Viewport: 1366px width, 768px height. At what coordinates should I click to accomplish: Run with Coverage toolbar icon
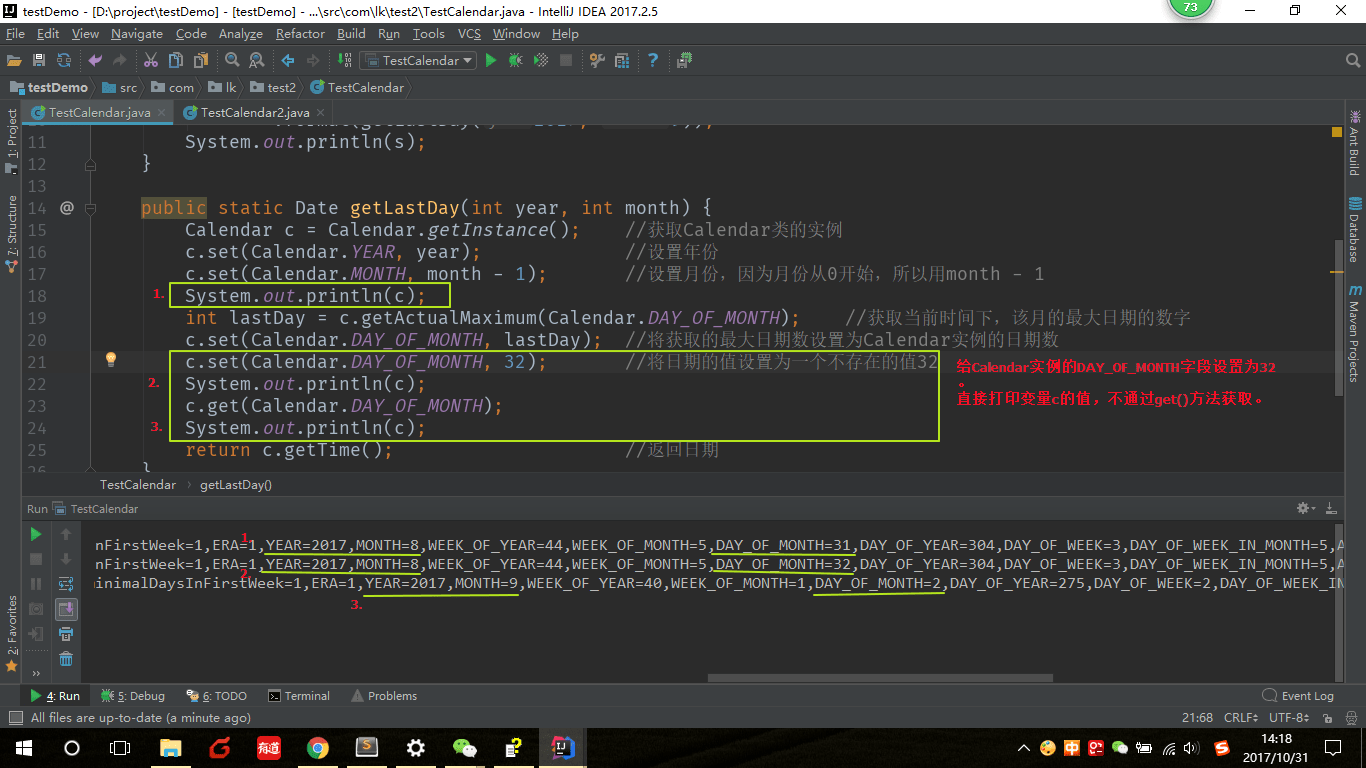(541, 60)
